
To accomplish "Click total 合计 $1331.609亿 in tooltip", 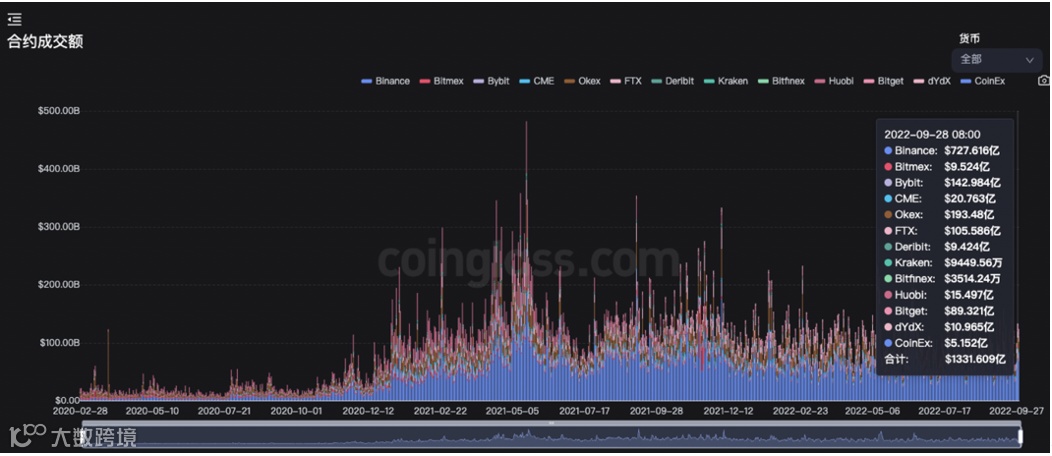I will click(x=945, y=359).
